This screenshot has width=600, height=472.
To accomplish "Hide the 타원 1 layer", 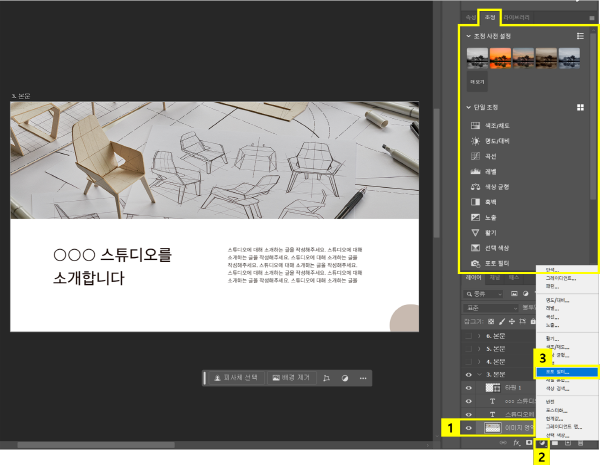I will pos(468,388).
